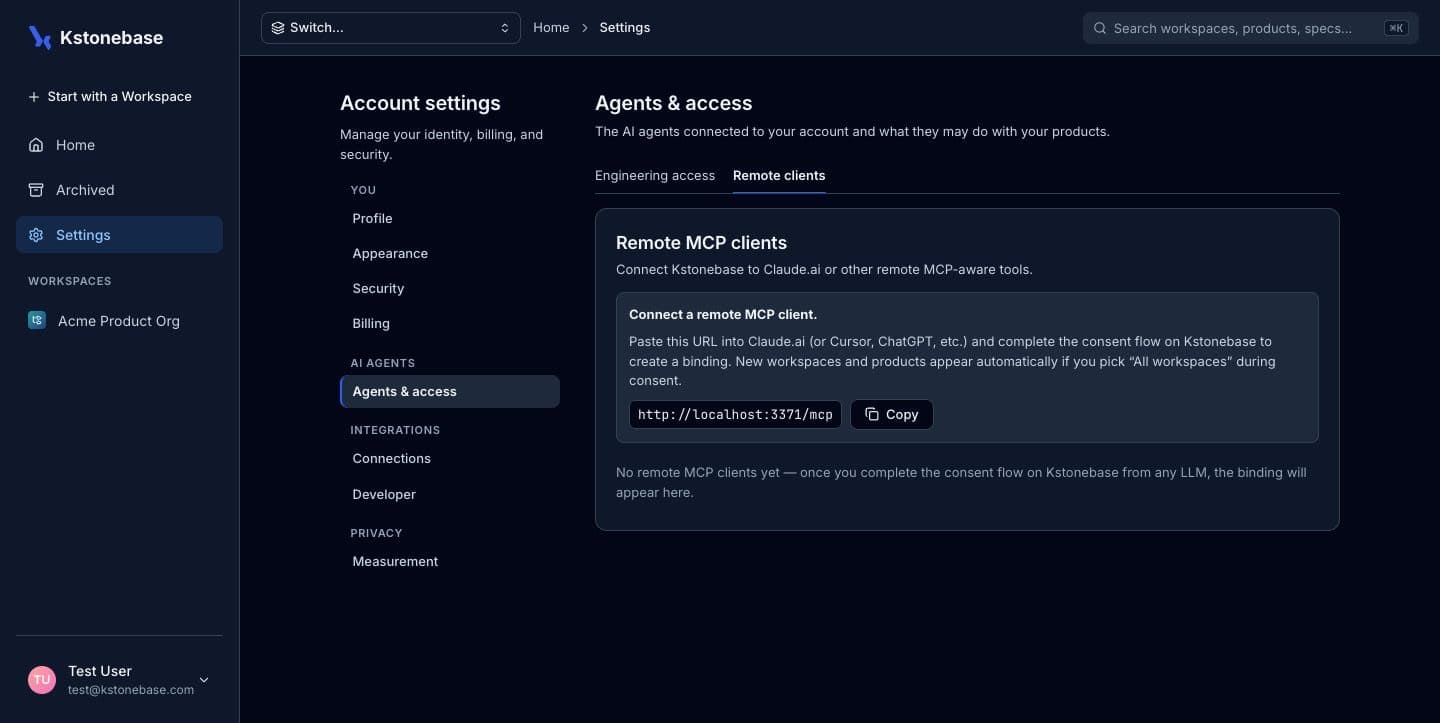This screenshot has height=723, width=1440.
Task: Click the http://localhost:3371/mcp URL field
Action: 735,414
